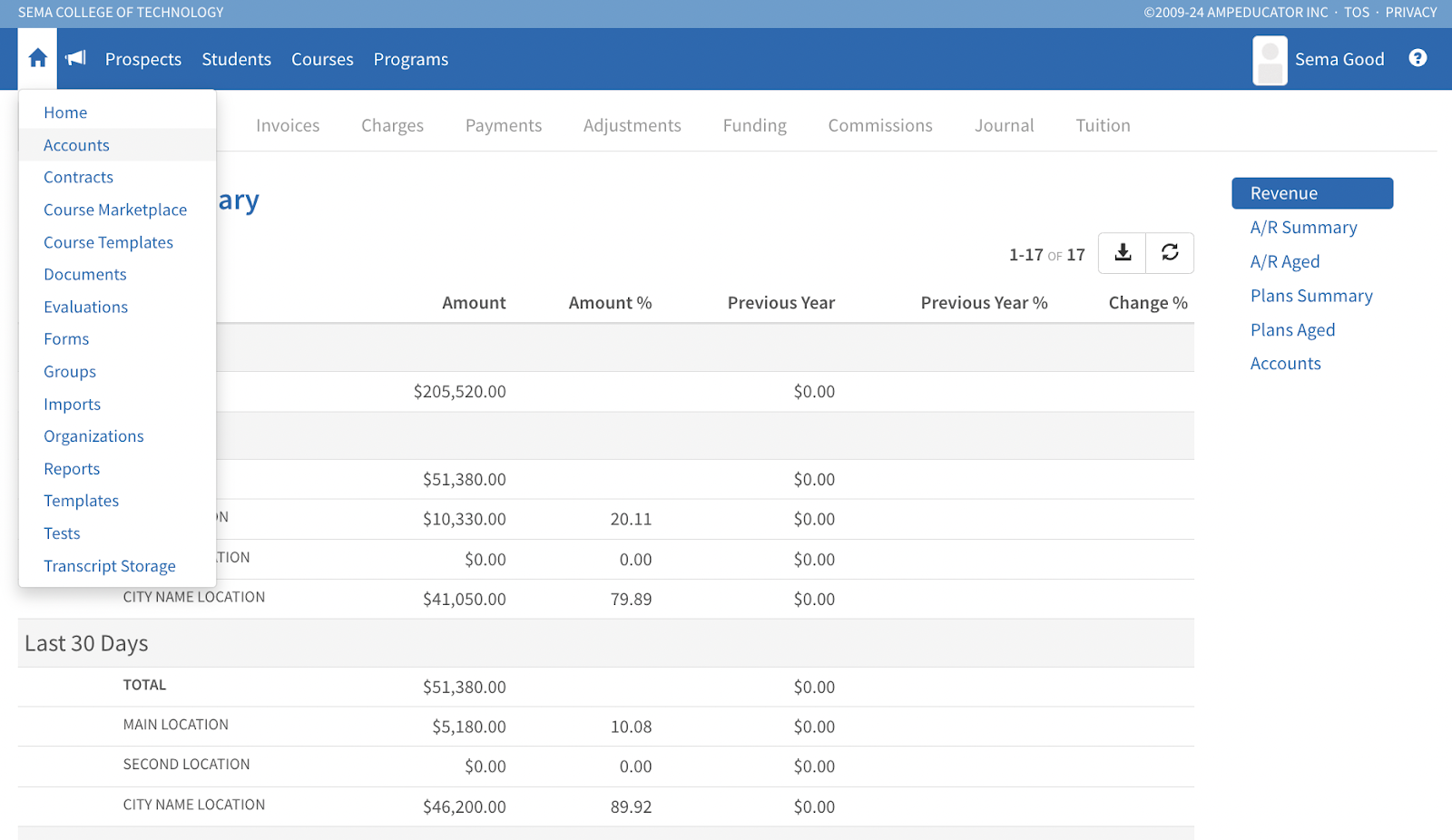Click SEMA COLLEGE OF TECHNOLOGY header text
This screenshot has height=840, width=1452.
[121, 13]
